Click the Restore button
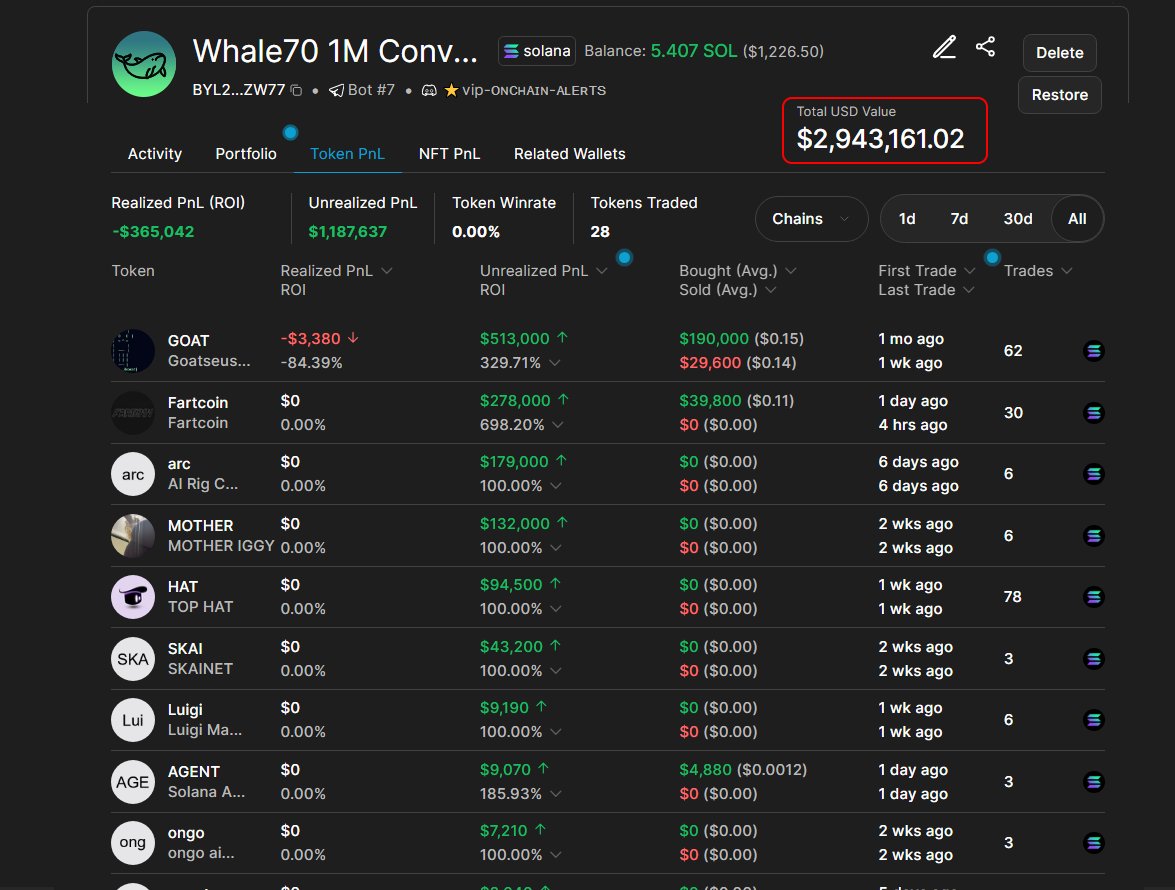 1060,95
